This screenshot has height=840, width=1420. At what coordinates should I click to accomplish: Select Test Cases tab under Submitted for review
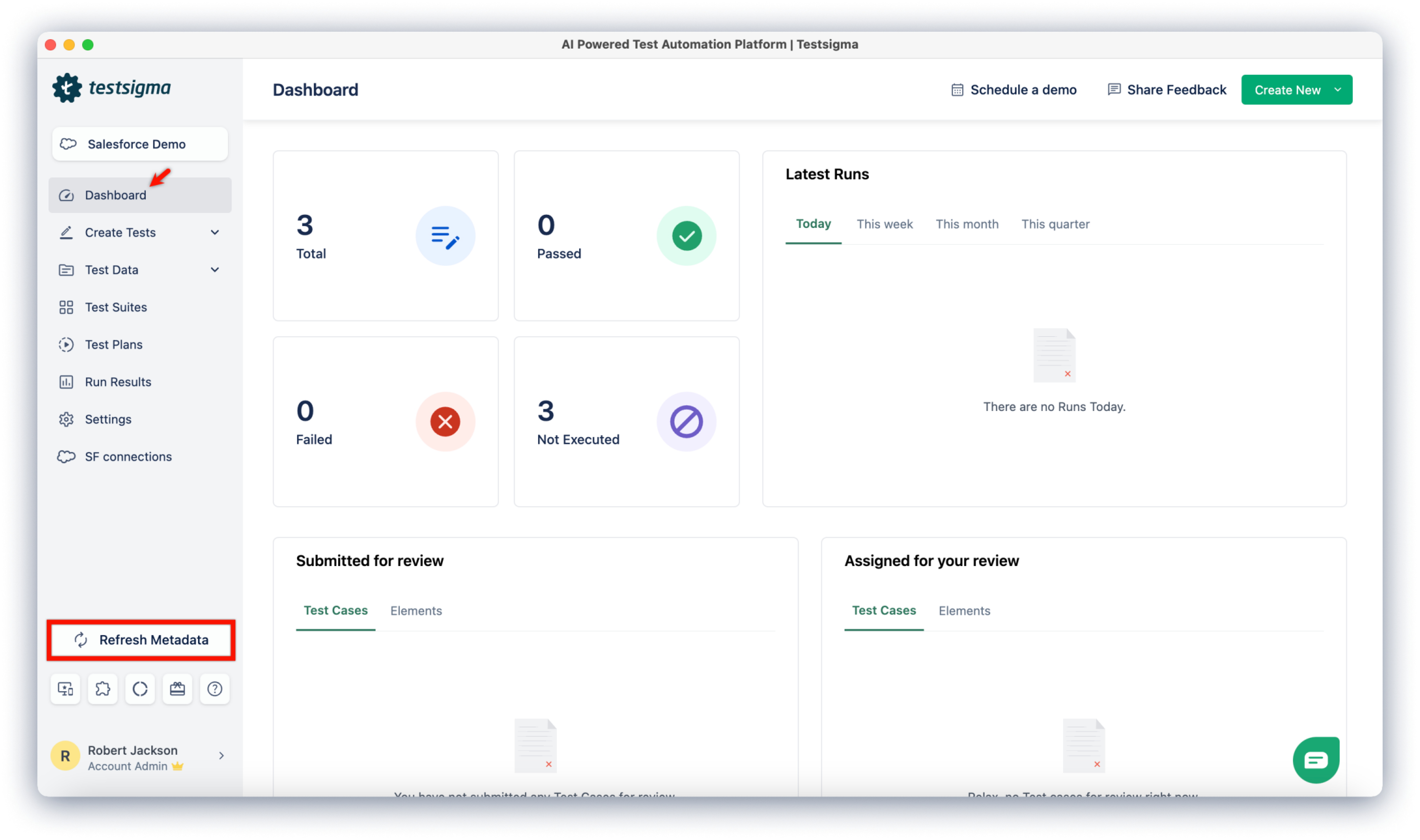(x=336, y=611)
